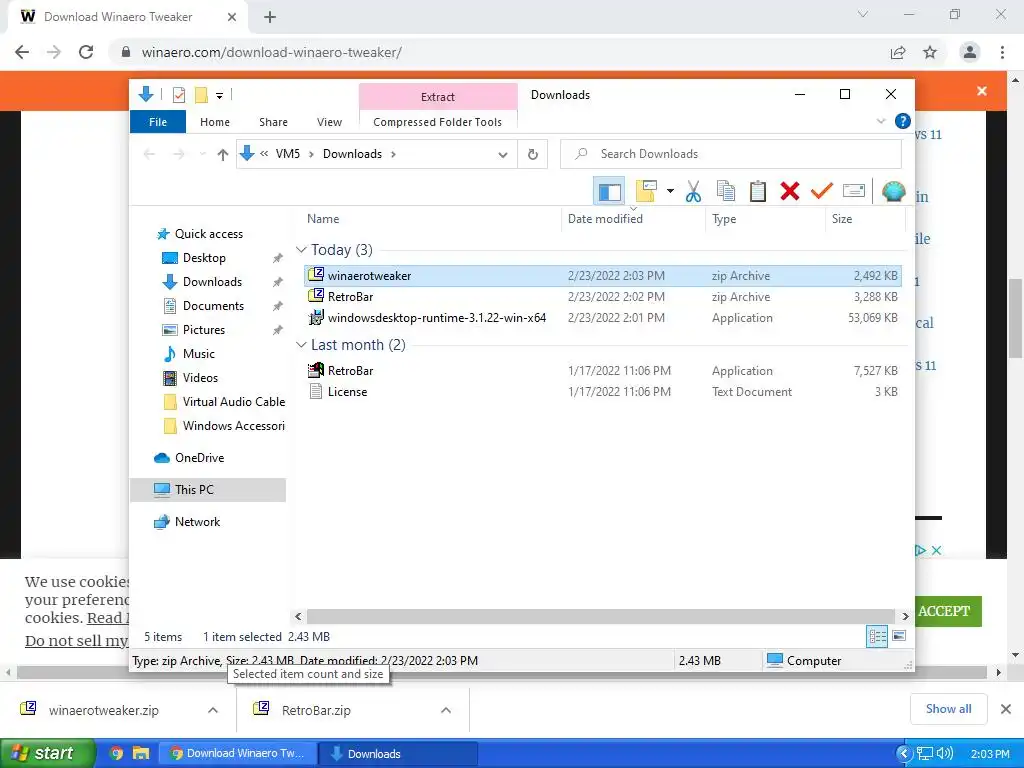This screenshot has height=768, width=1024.
Task: Select the RetroBar Application file
Action: click(x=602, y=371)
